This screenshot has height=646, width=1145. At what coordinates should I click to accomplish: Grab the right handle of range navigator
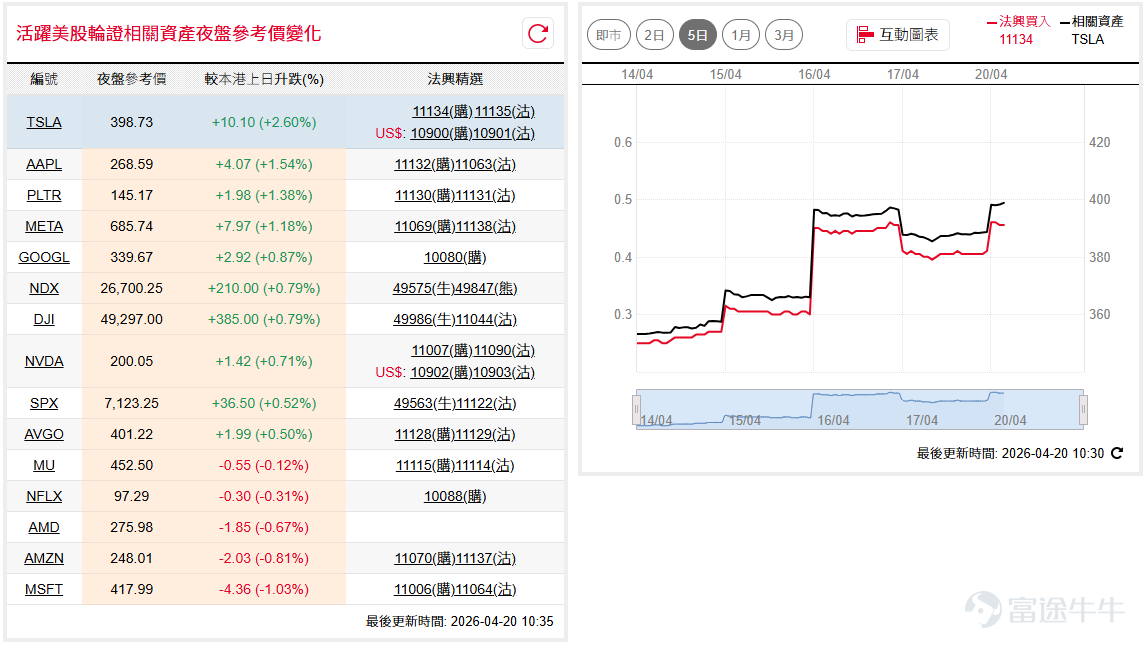click(x=1083, y=409)
